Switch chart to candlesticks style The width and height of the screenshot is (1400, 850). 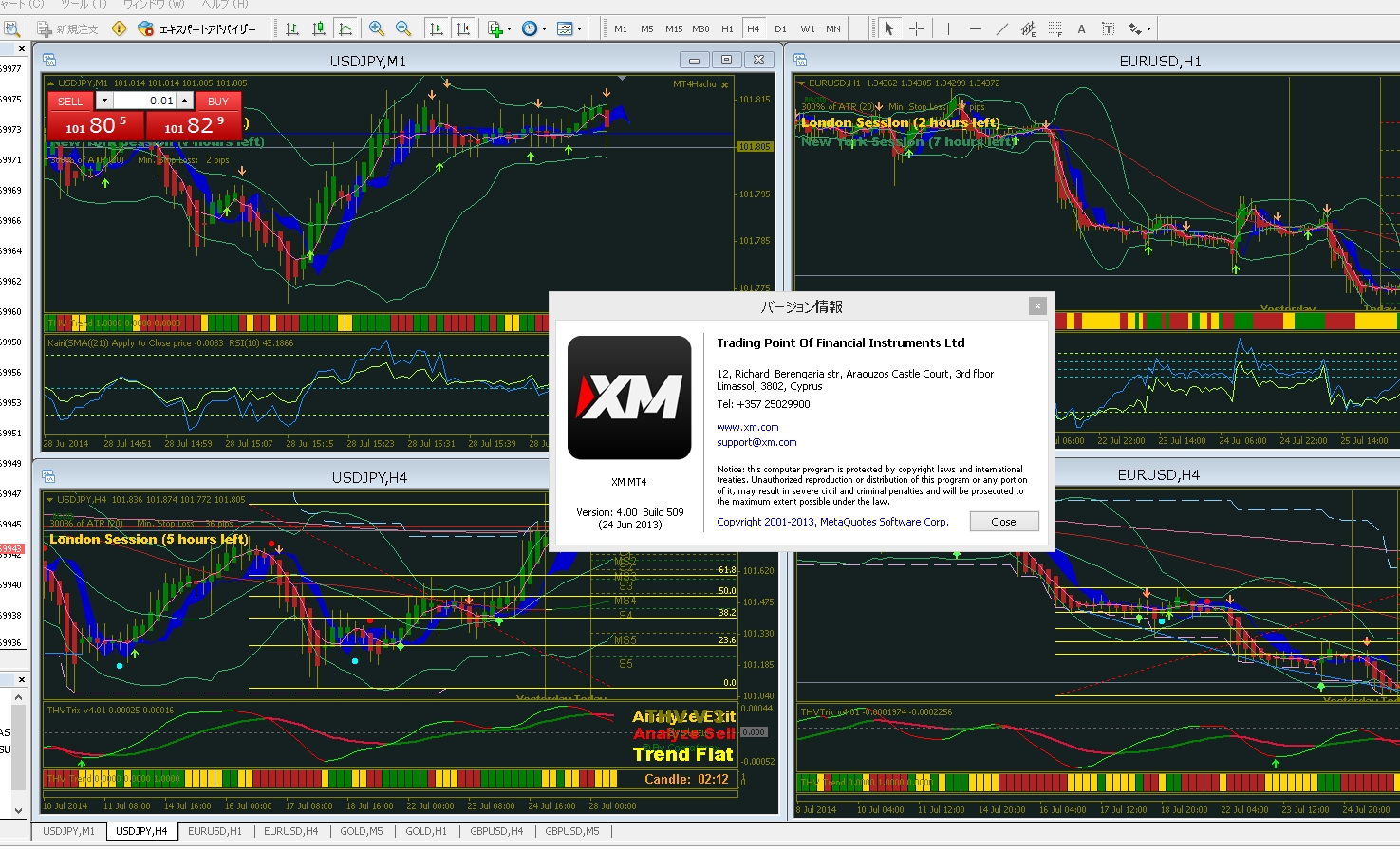pyautogui.click(x=319, y=28)
